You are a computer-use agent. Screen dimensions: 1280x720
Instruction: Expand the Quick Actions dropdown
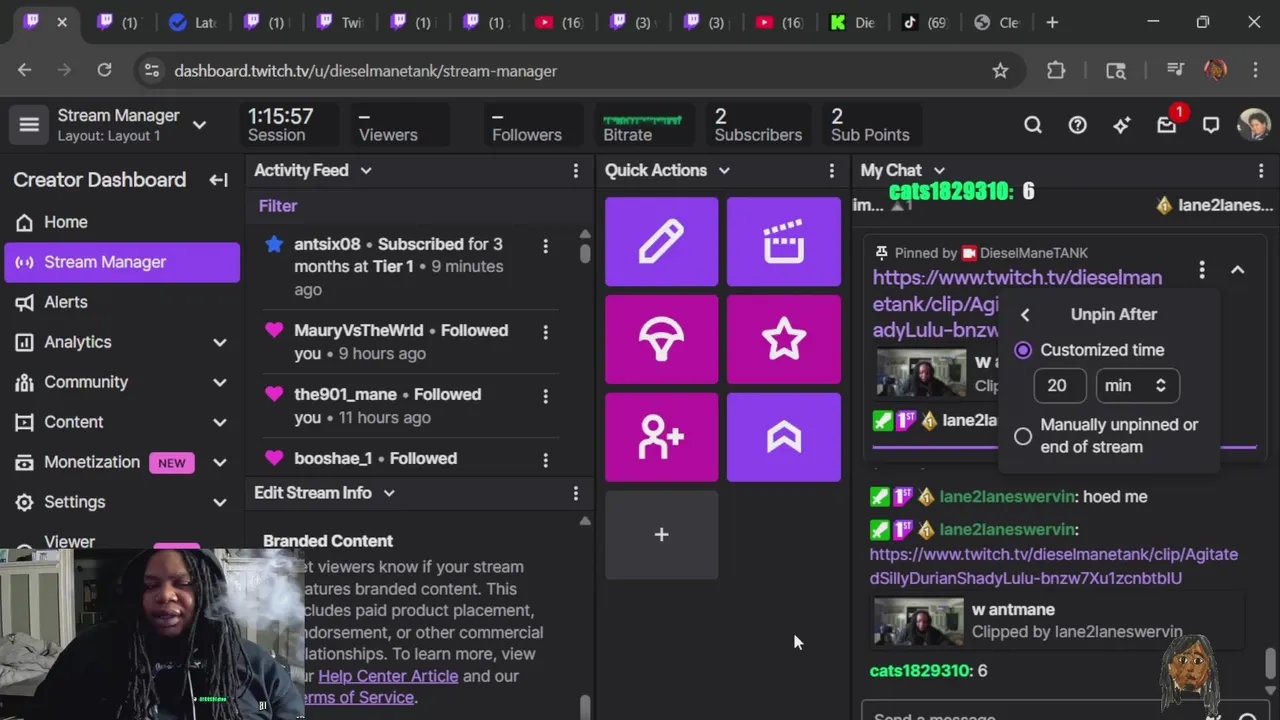[724, 171]
